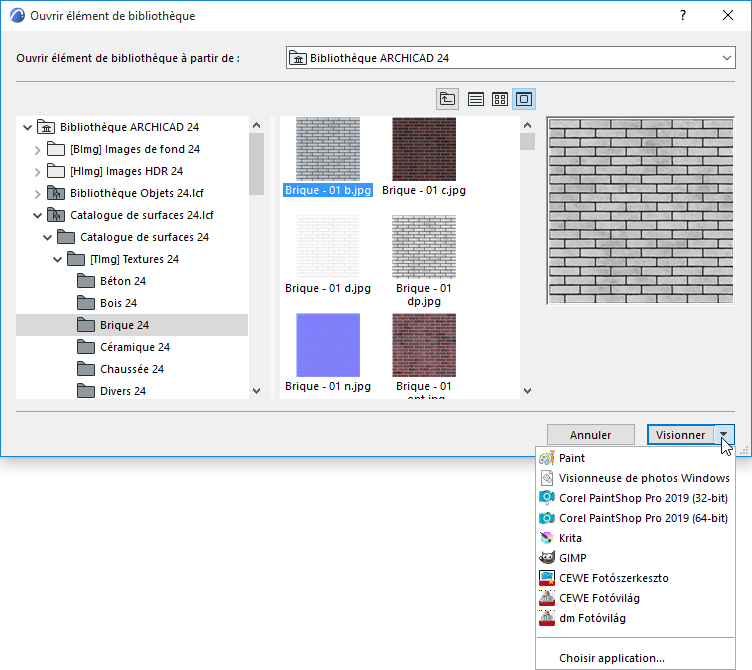Viewport: 752px width, 670px height.
Task: Click the Catalogue de surfaces 24.lcf library icon
Action: tap(56, 215)
